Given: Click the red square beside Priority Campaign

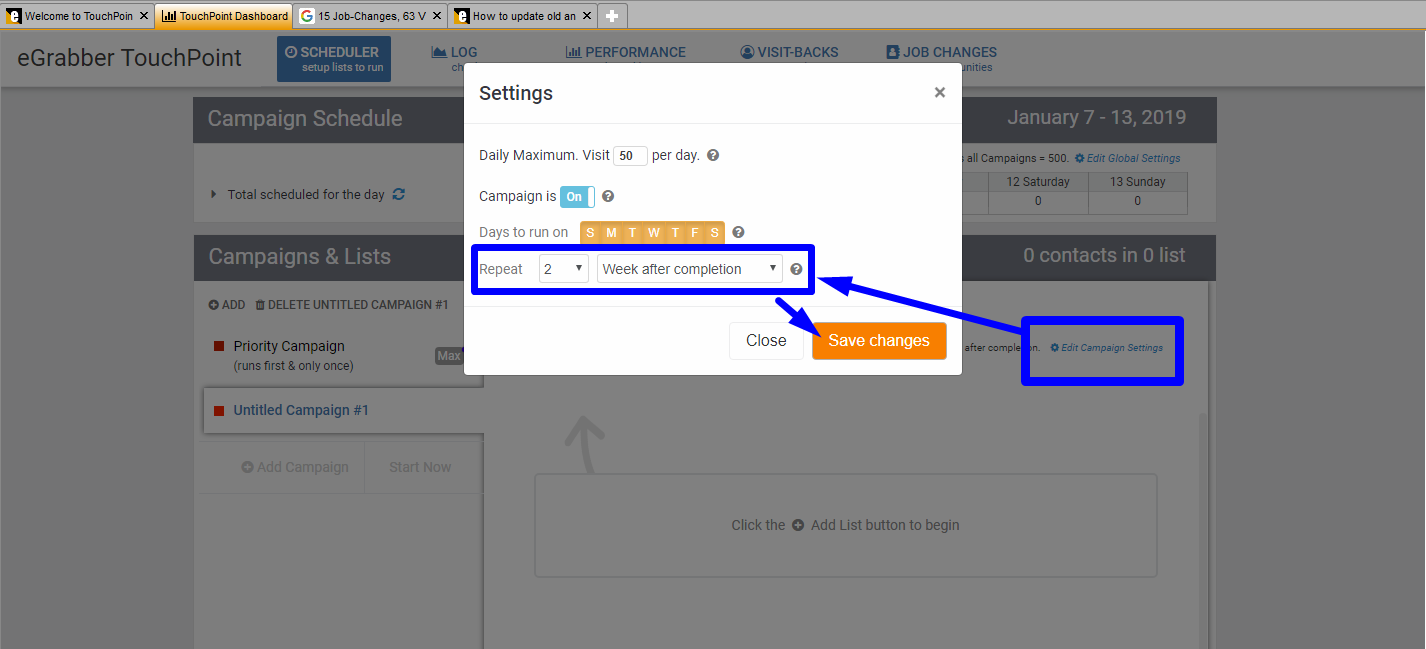Looking at the screenshot, I should (219, 346).
